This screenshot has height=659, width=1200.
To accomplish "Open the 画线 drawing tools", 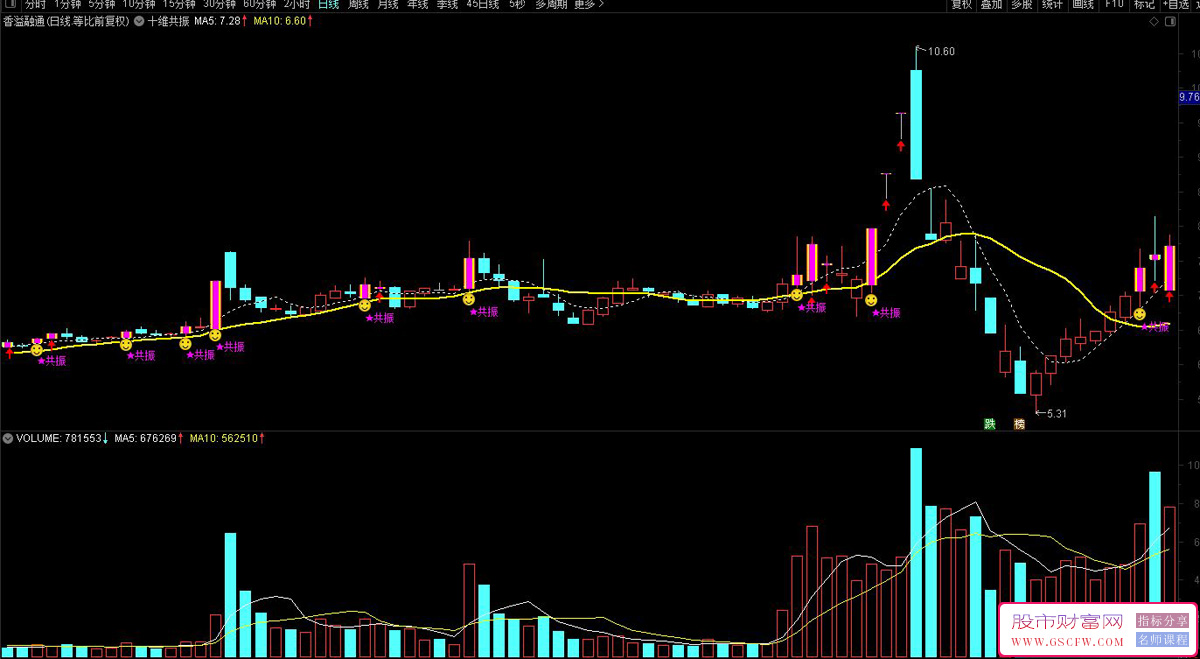I will [1083, 4].
